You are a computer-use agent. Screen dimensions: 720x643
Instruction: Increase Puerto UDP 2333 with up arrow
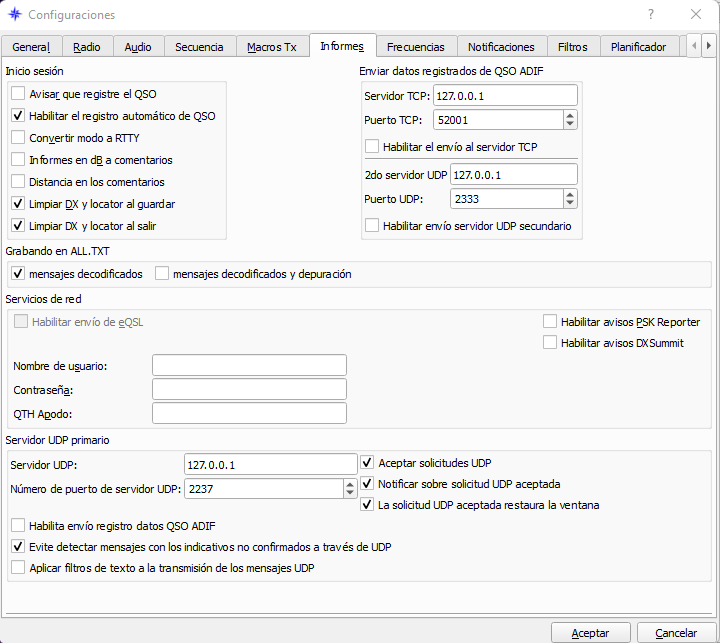point(570,195)
